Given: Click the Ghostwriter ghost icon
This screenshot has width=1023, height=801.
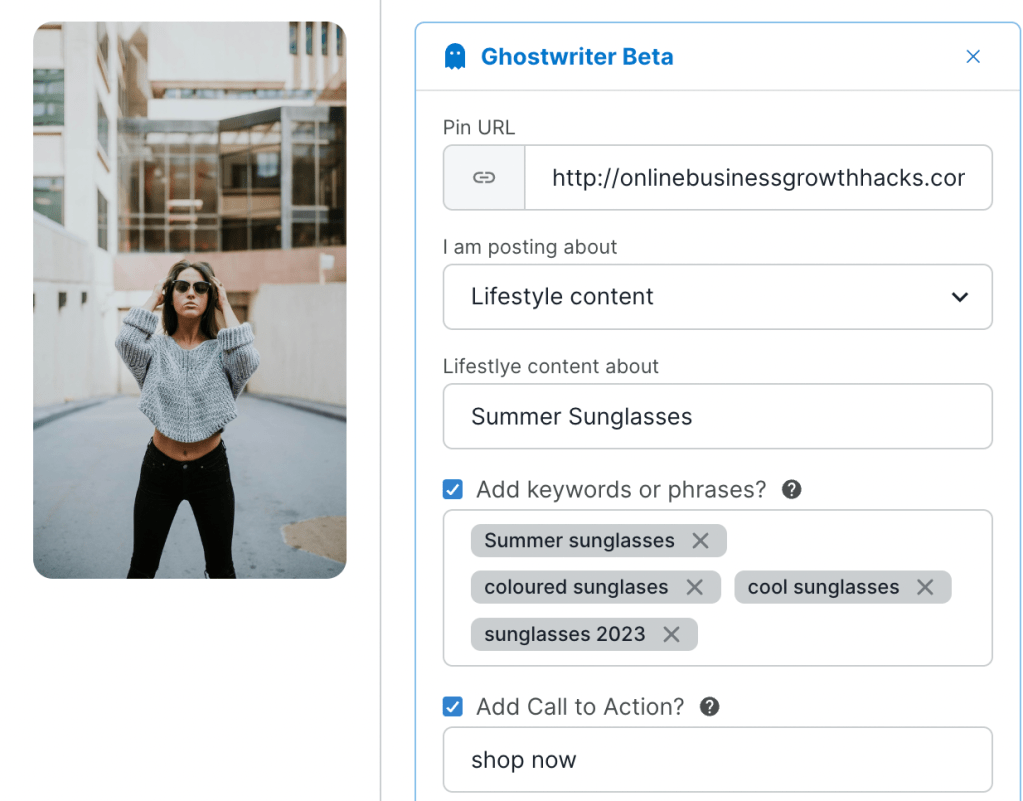Looking at the screenshot, I should pyautogui.click(x=455, y=57).
